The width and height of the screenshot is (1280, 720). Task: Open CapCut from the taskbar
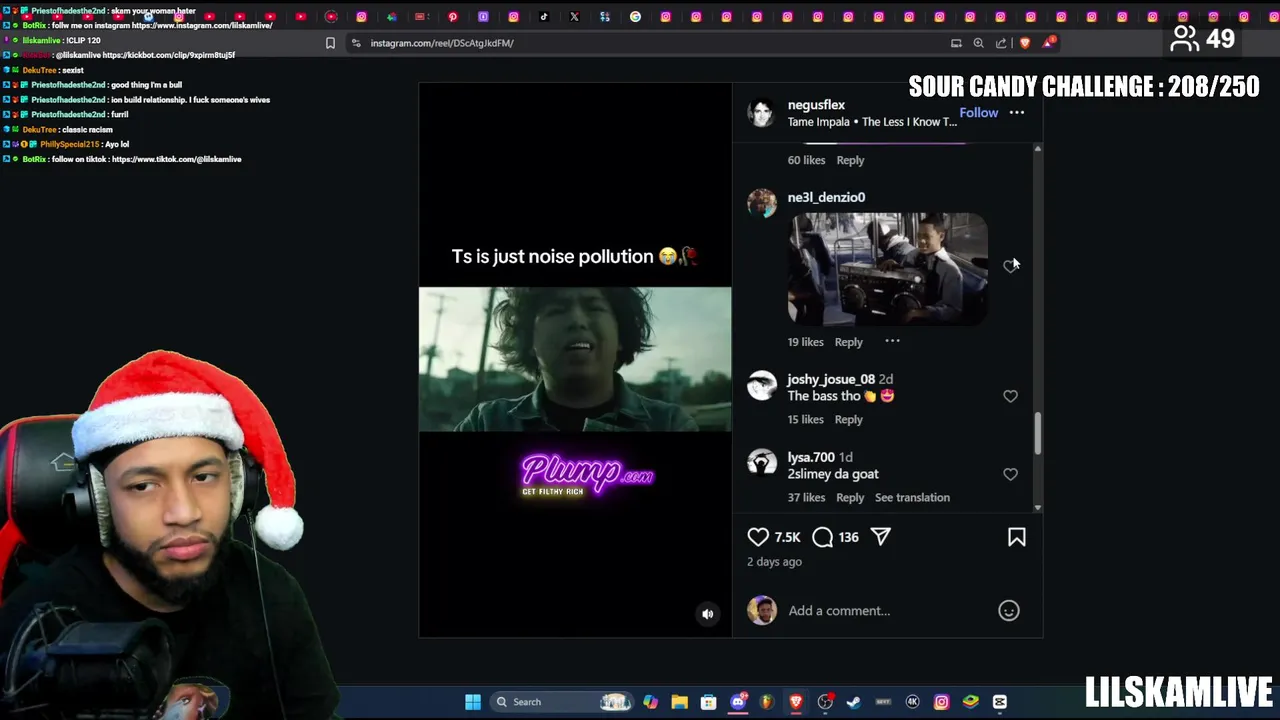click(x=999, y=702)
